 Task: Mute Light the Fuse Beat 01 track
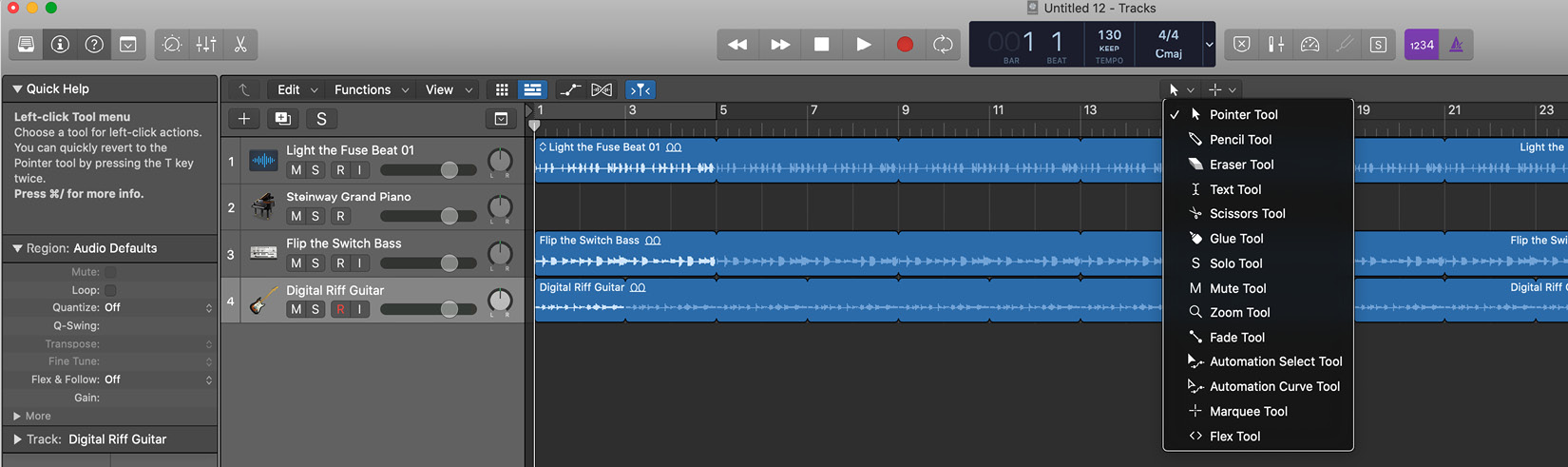(x=296, y=170)
